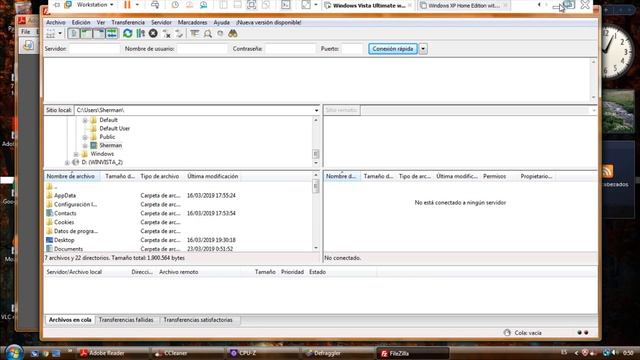
Task: Open the Servidor menu
Action: 161,22
